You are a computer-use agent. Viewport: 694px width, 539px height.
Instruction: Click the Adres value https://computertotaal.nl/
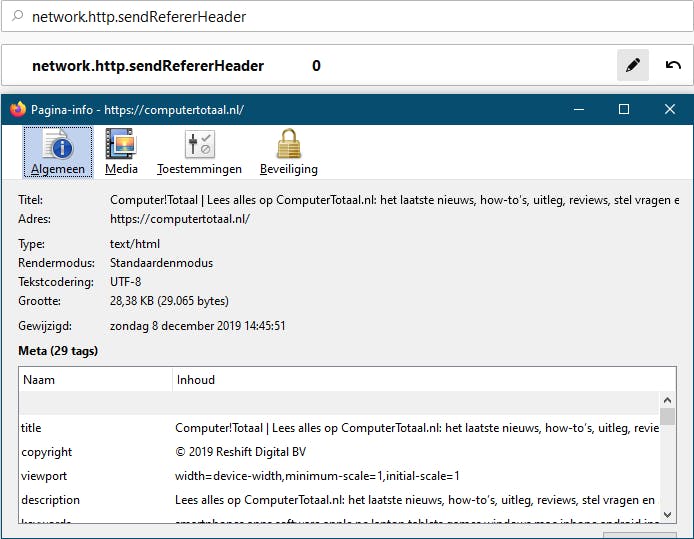(x=180, y=219)
